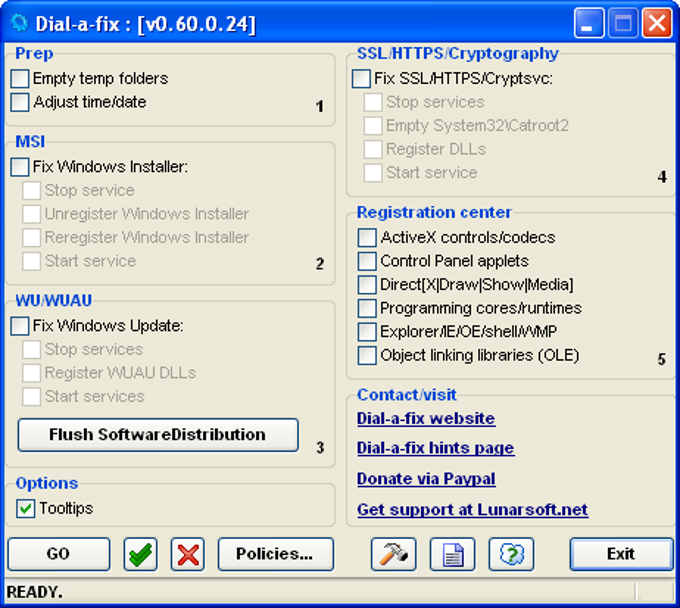
Task: Open the document log icon button
Action: click(x=452, y=554)
